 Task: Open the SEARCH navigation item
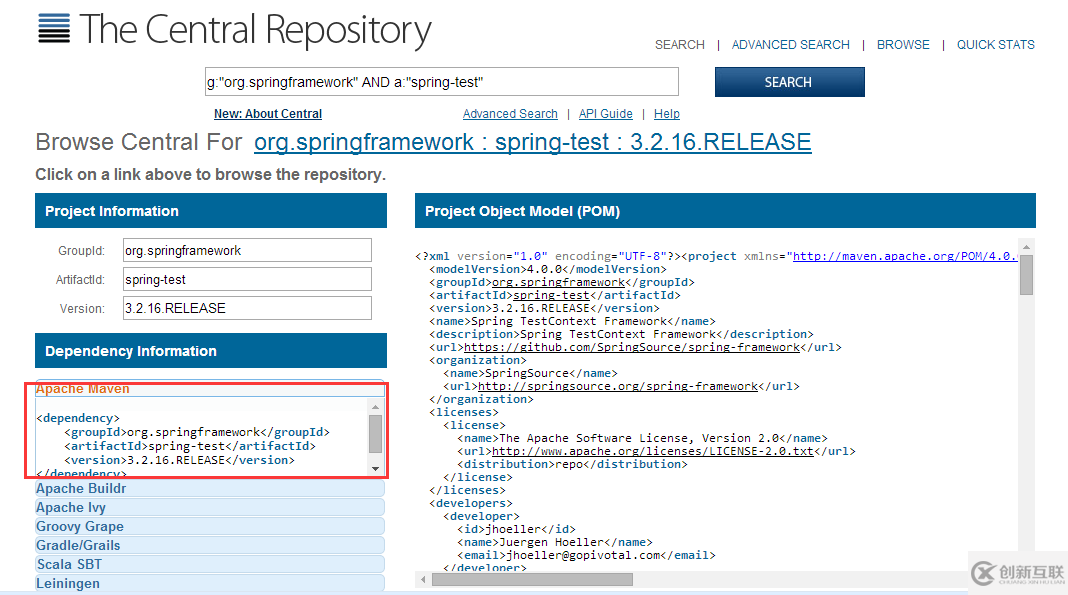[x=680, y=45]
